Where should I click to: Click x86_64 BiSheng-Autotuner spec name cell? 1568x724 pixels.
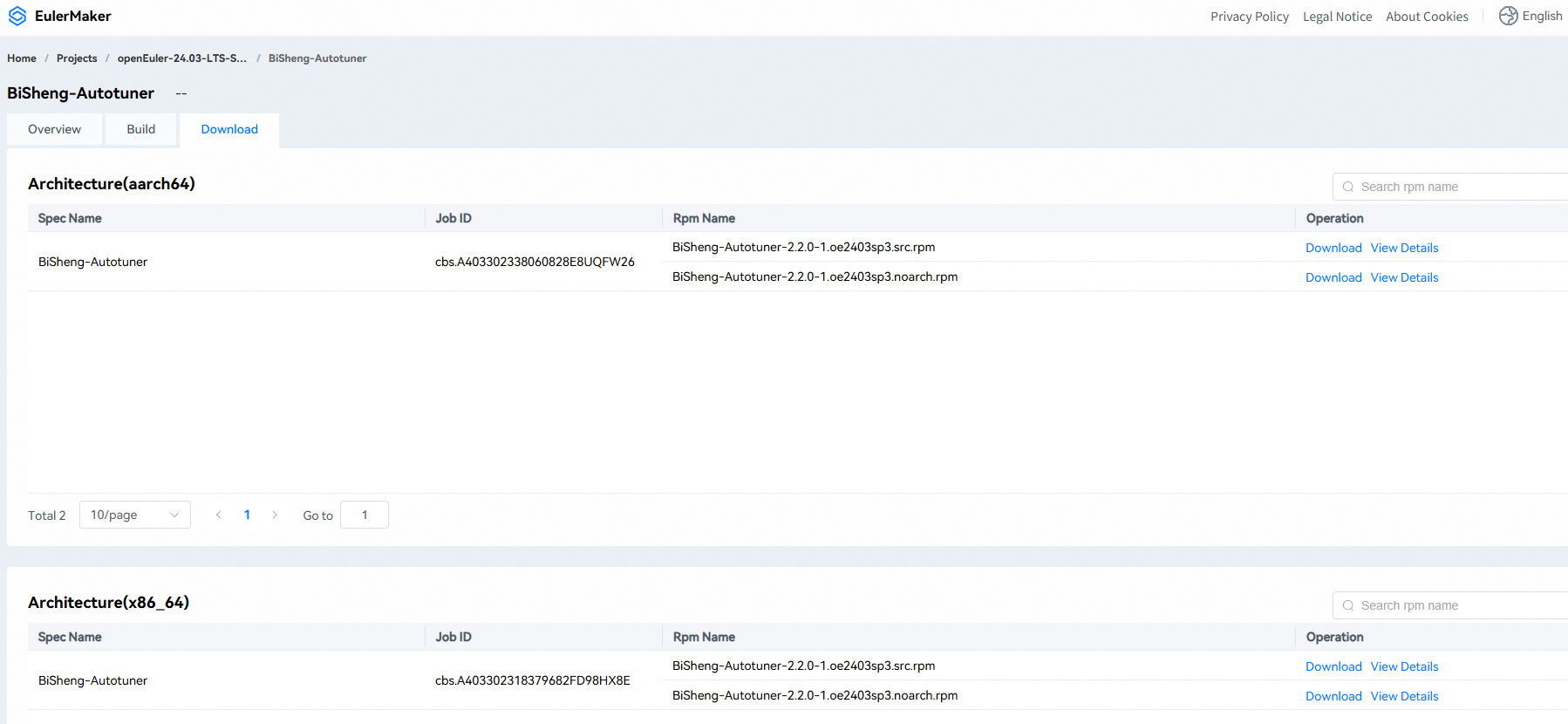coord(92,680)
